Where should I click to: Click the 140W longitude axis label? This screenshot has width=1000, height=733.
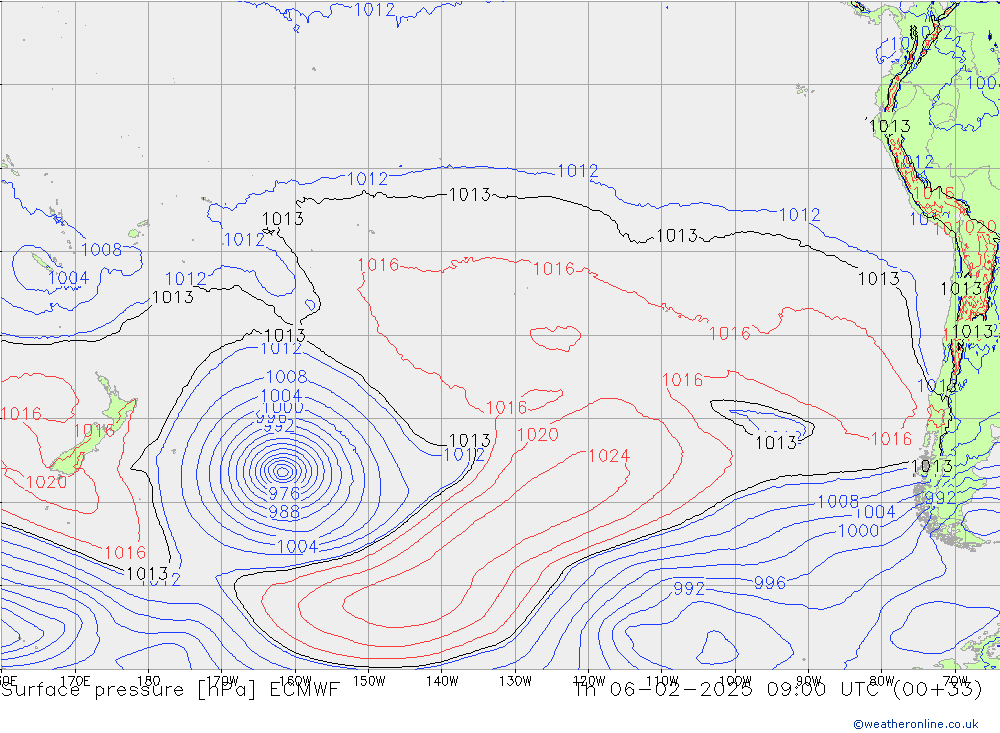pyautogui.click(x=442, y=681)
